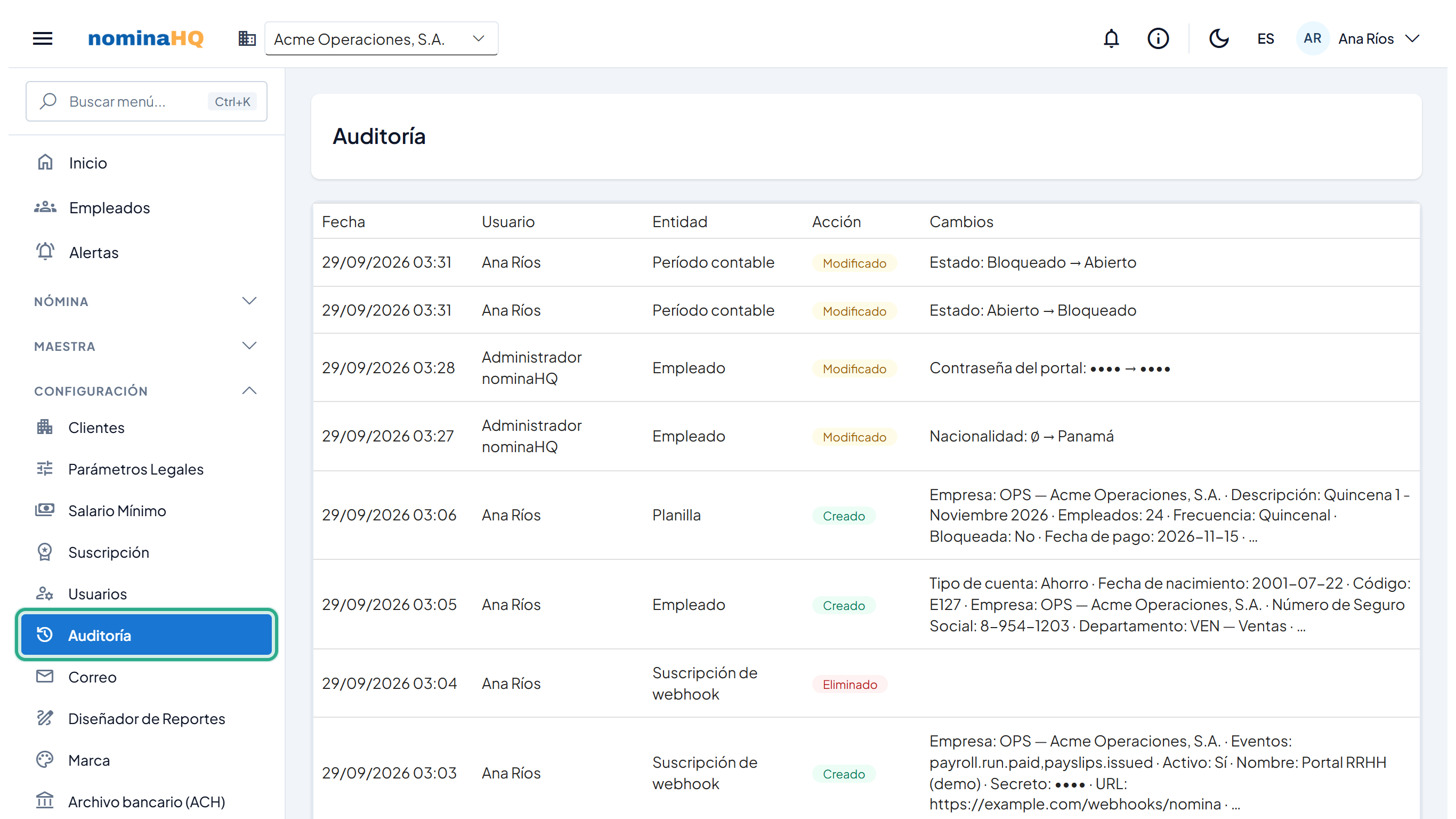Click the 29/09/2026 03:28 date cell
The height and width of the screenshot is (819, 1456).
pyautogui.click(x=389, y=368)
